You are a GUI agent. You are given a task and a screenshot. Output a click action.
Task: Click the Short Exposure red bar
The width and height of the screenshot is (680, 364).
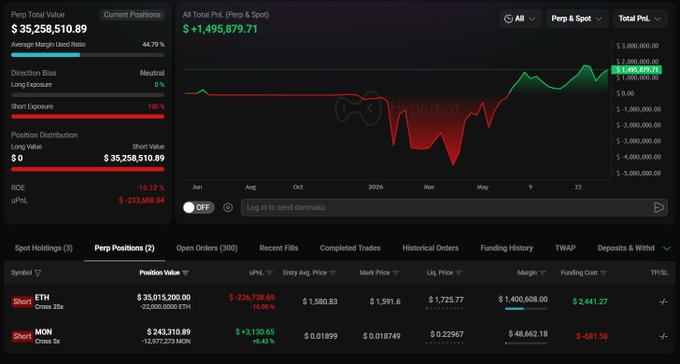coord(88,116)
